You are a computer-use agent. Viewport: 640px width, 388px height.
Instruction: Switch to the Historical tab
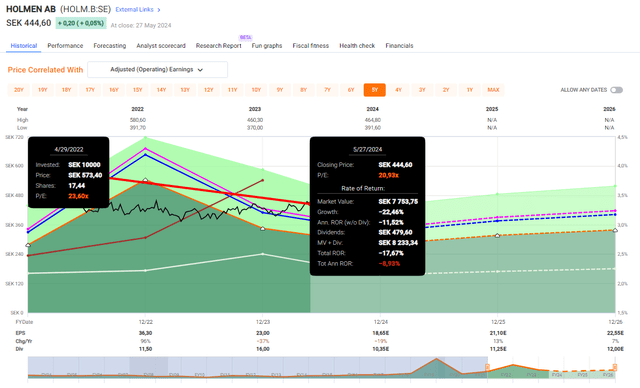coord(24,46)
